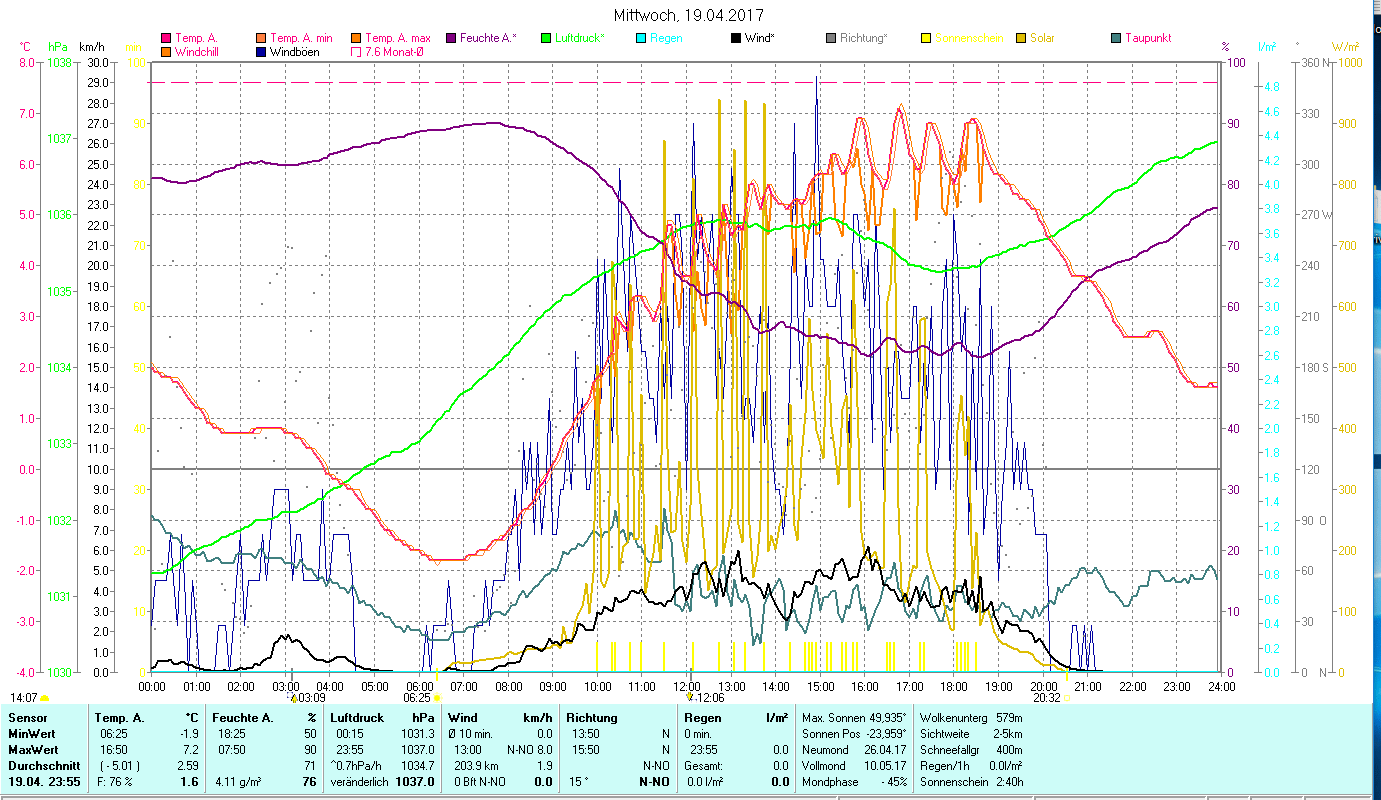Screen dimensions: 1381x800
Task: Click the Regen/1h 0.0l/m² entry
Action: [971, 766]
